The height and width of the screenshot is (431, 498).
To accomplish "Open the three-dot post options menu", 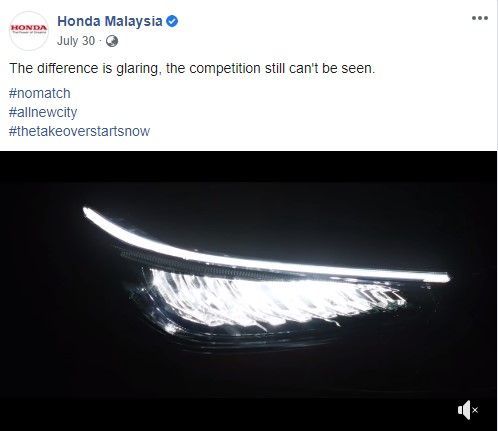I will tap(480, 18).
